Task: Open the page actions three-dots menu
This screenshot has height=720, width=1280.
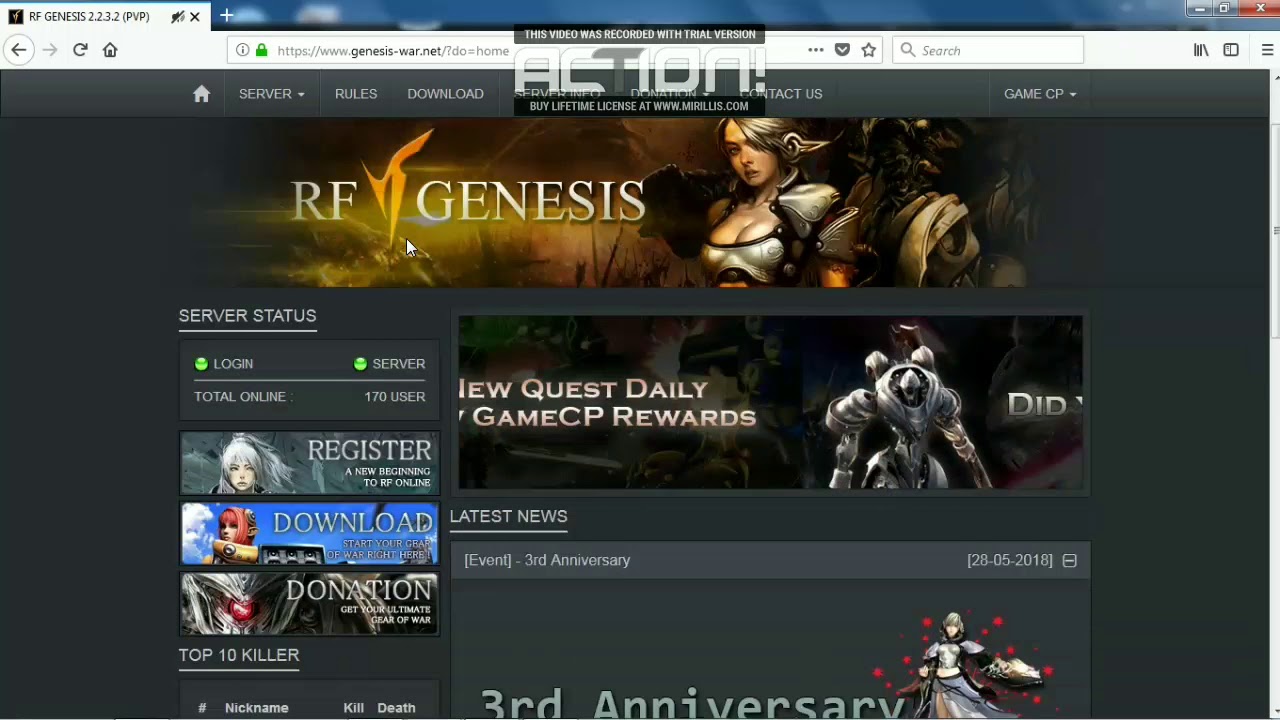Action: pyautogui.click(x=816, y=50)
